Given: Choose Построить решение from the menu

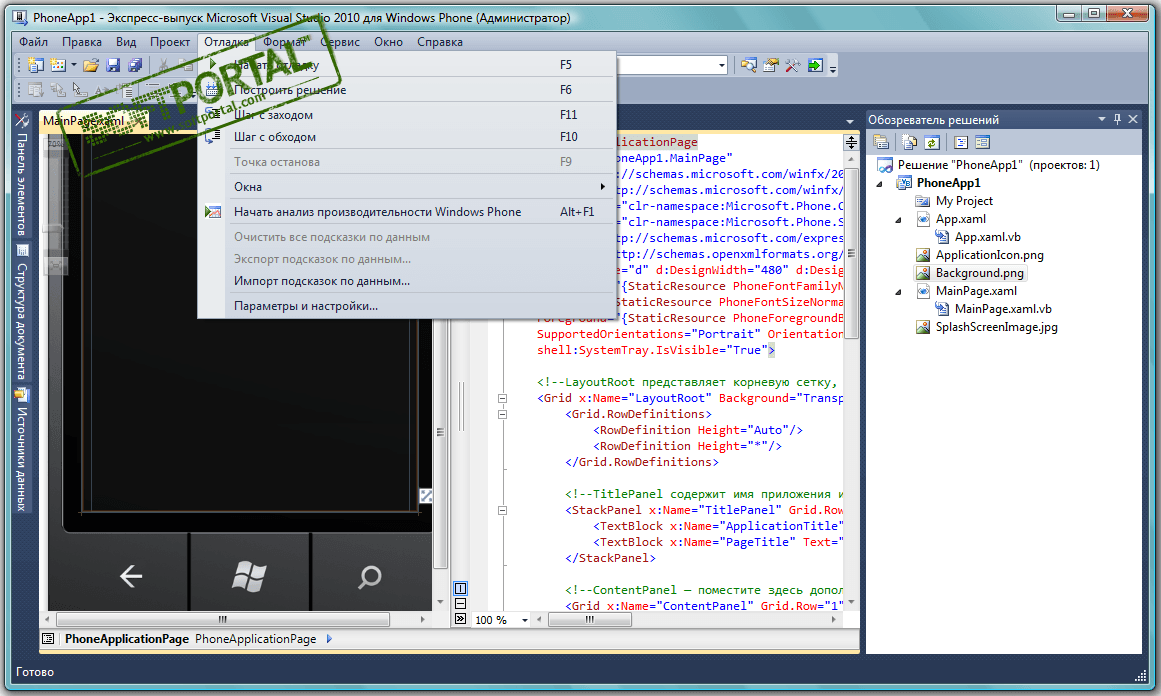Looking at the screenshot, I should pos(407,90).
